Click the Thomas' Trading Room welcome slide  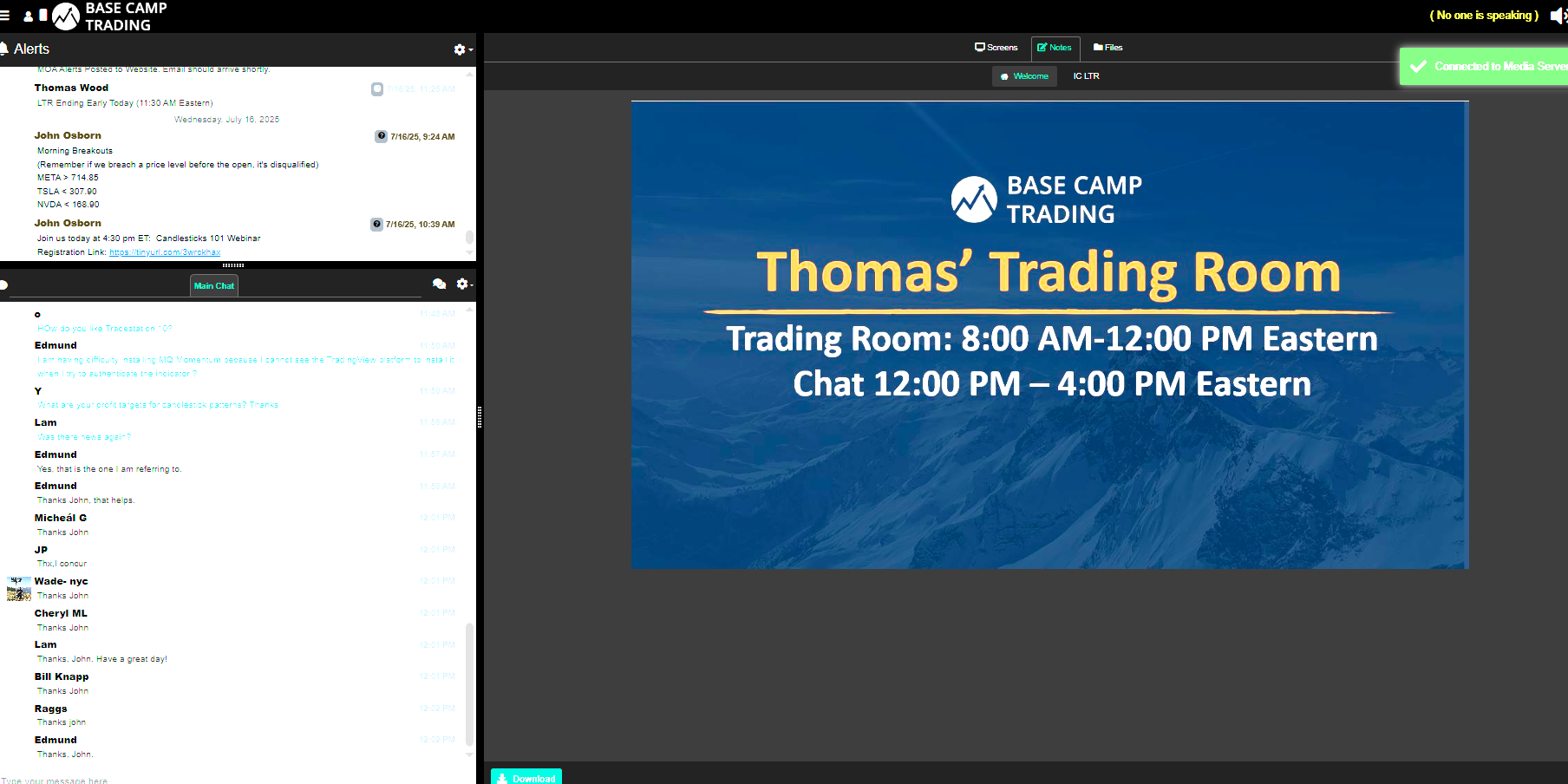coord(1049,335)
